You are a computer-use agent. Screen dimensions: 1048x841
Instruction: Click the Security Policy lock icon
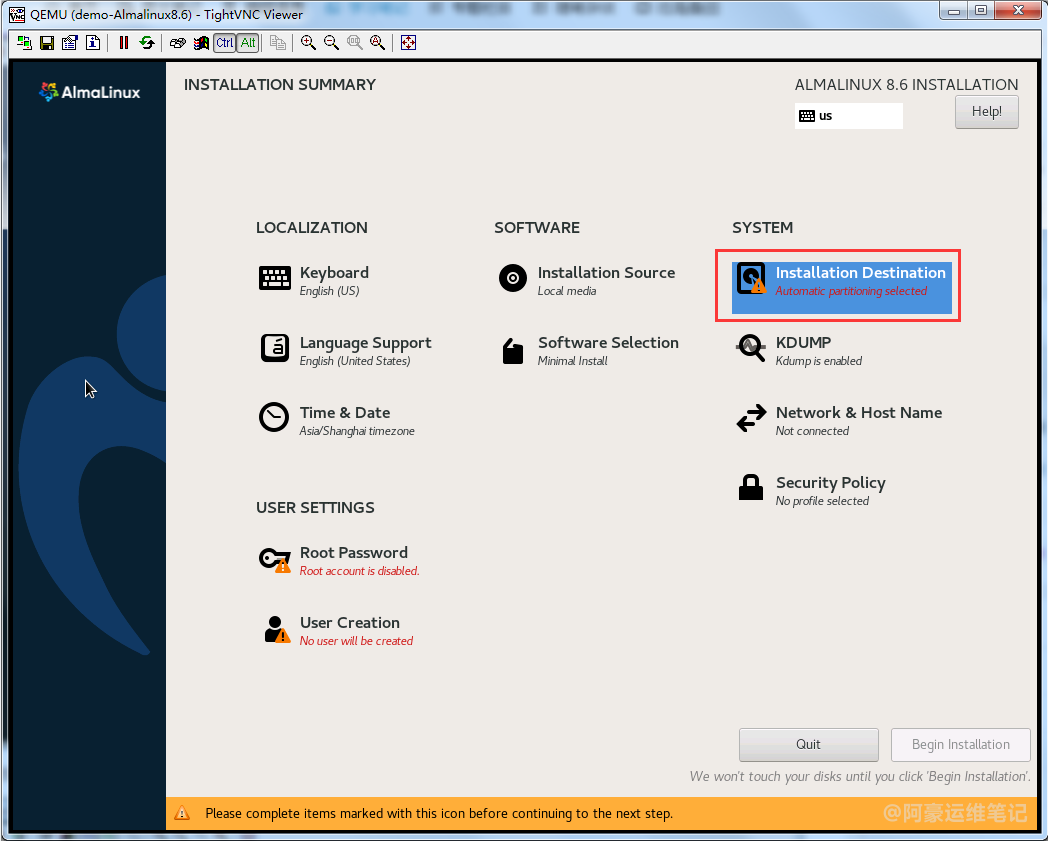pos(751,487)
